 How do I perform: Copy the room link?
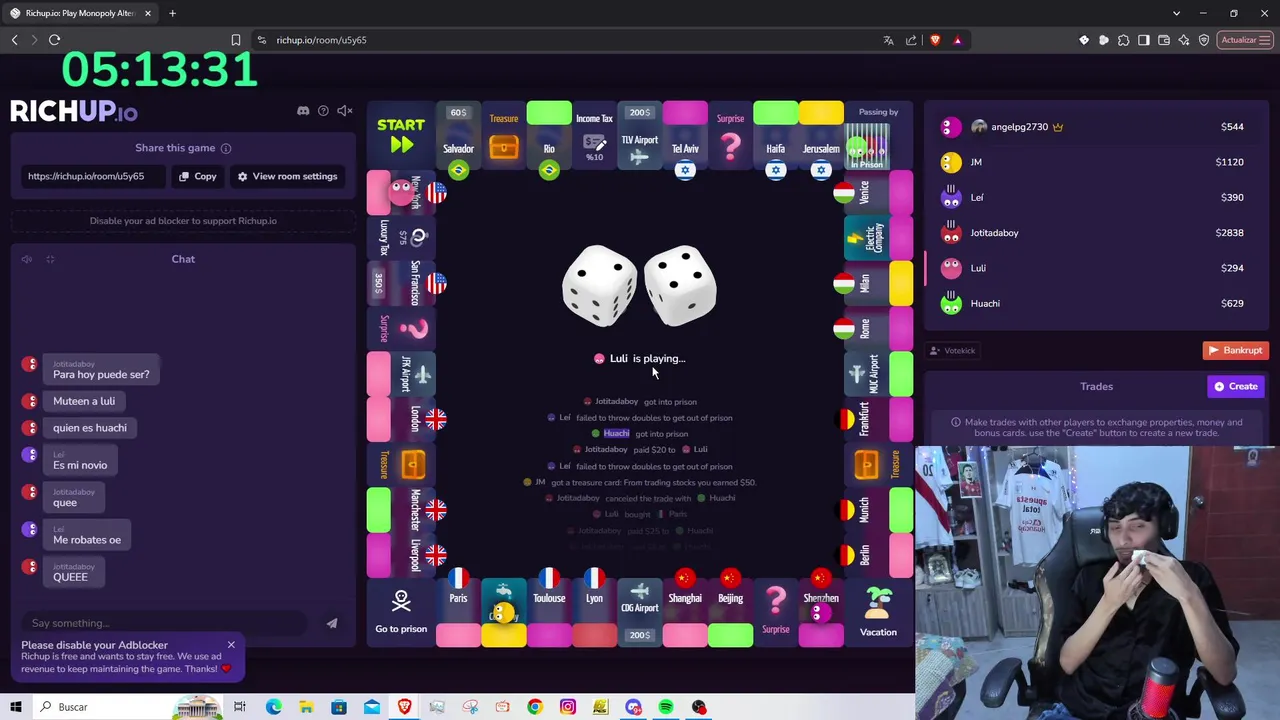point(198,176)
